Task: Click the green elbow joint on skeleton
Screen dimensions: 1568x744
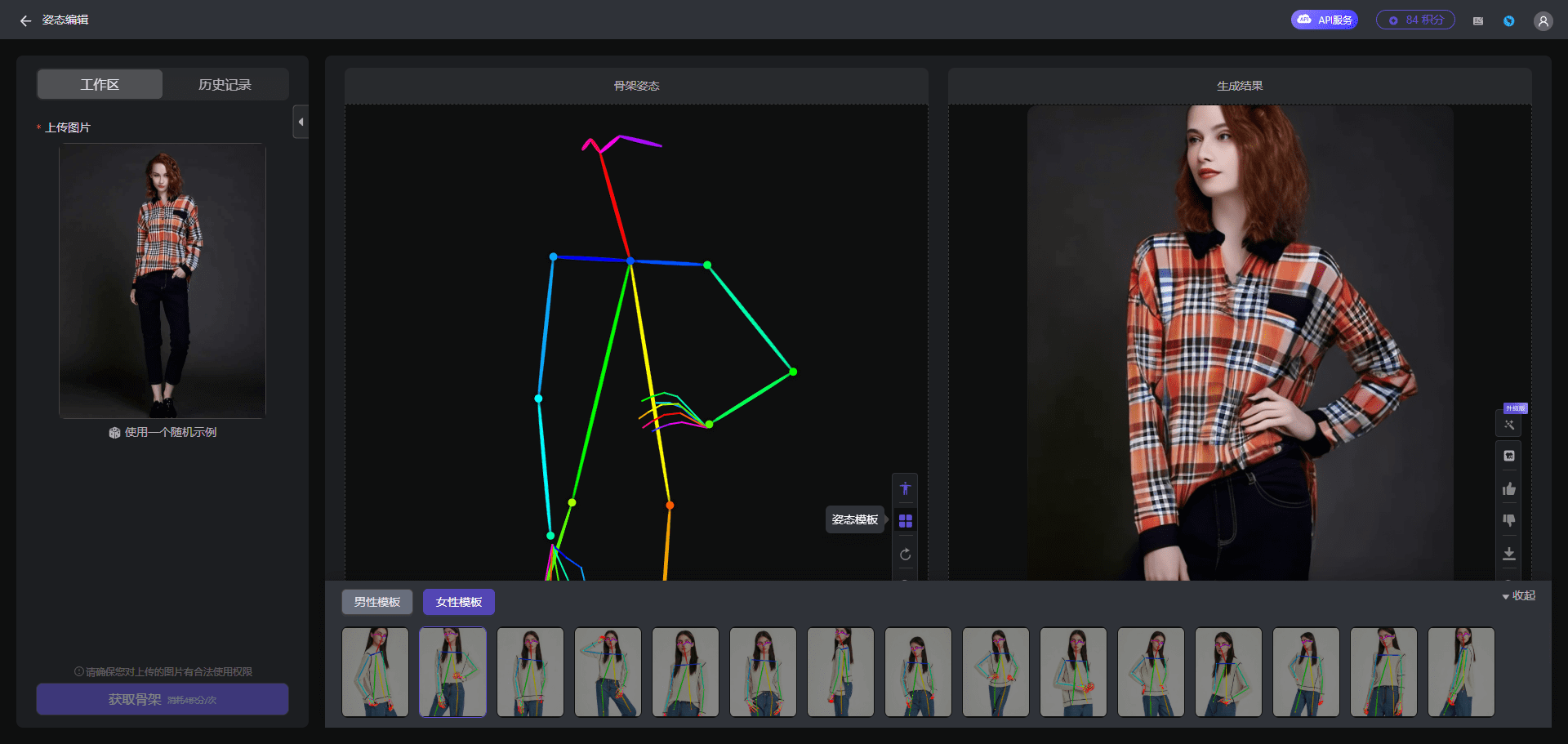Action: pos(792,372)
